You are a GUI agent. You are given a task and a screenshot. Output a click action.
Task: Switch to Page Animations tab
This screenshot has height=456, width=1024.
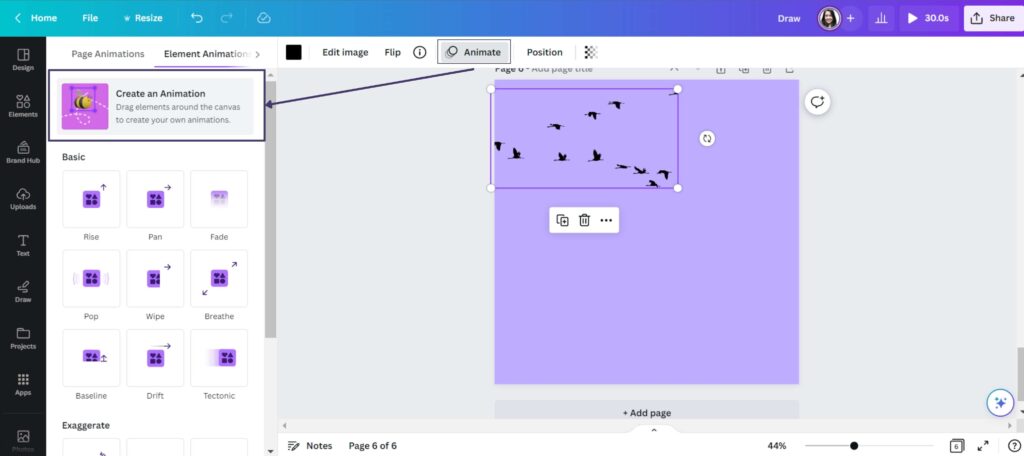(x=108, y=54)
